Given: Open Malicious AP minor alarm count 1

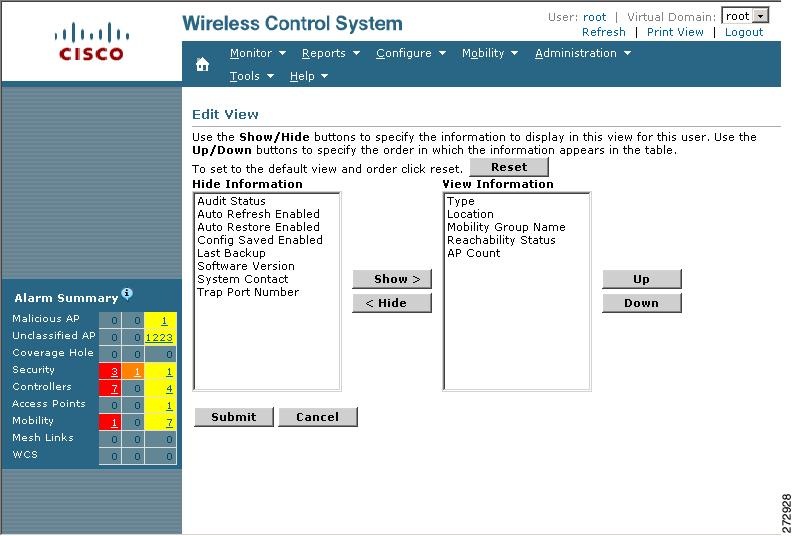Looking at the screenshot, I should tap(164, 321).
